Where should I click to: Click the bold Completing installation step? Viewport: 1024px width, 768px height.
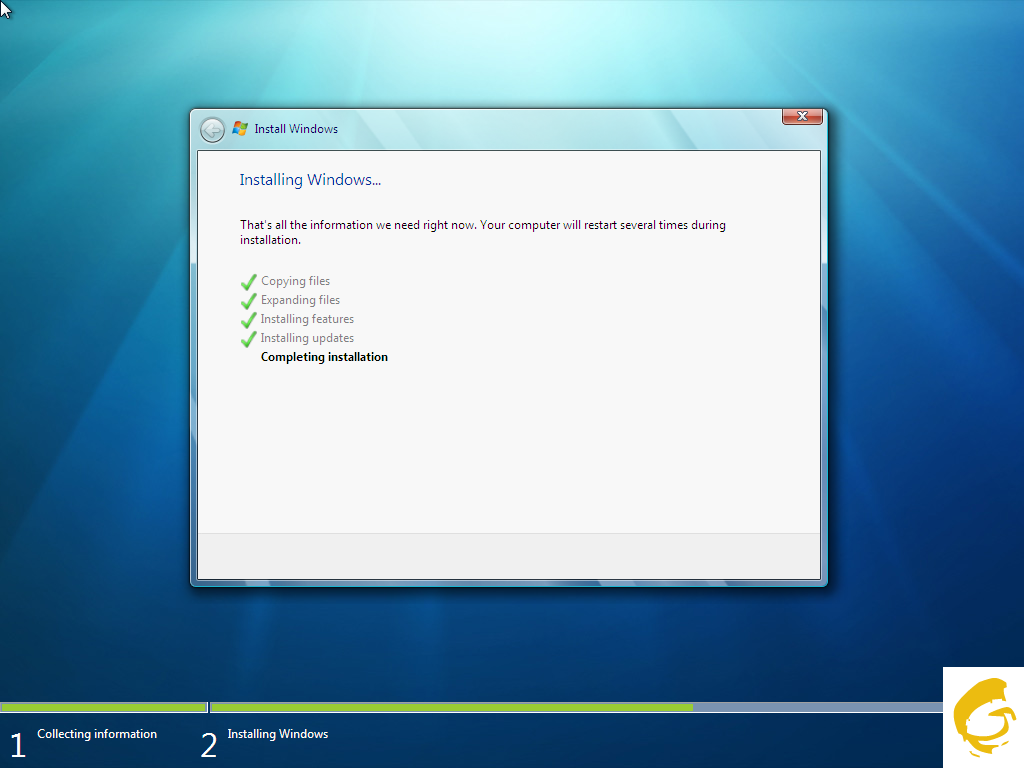coord(324,357)
